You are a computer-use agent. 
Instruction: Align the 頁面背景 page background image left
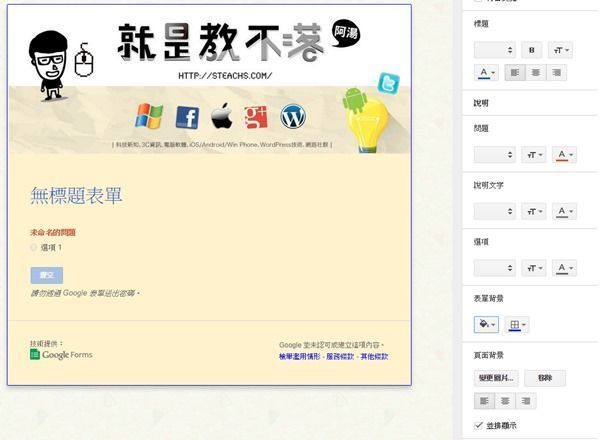pos(484,401)
